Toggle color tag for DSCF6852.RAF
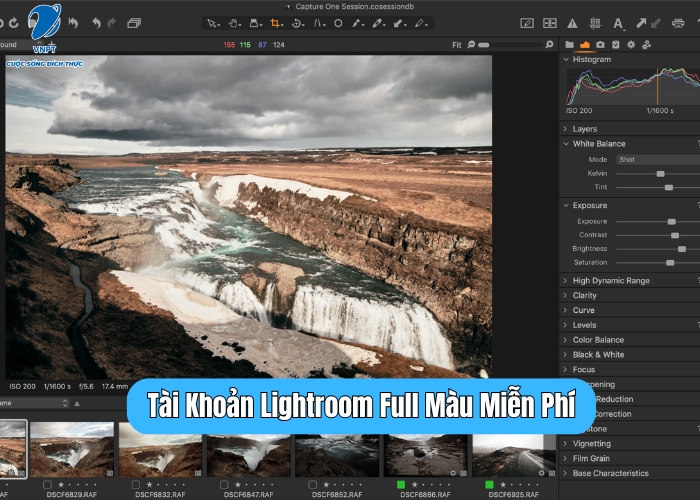This screenshot has width=700, height=500. pyautogui.click(x=312, y=484)
